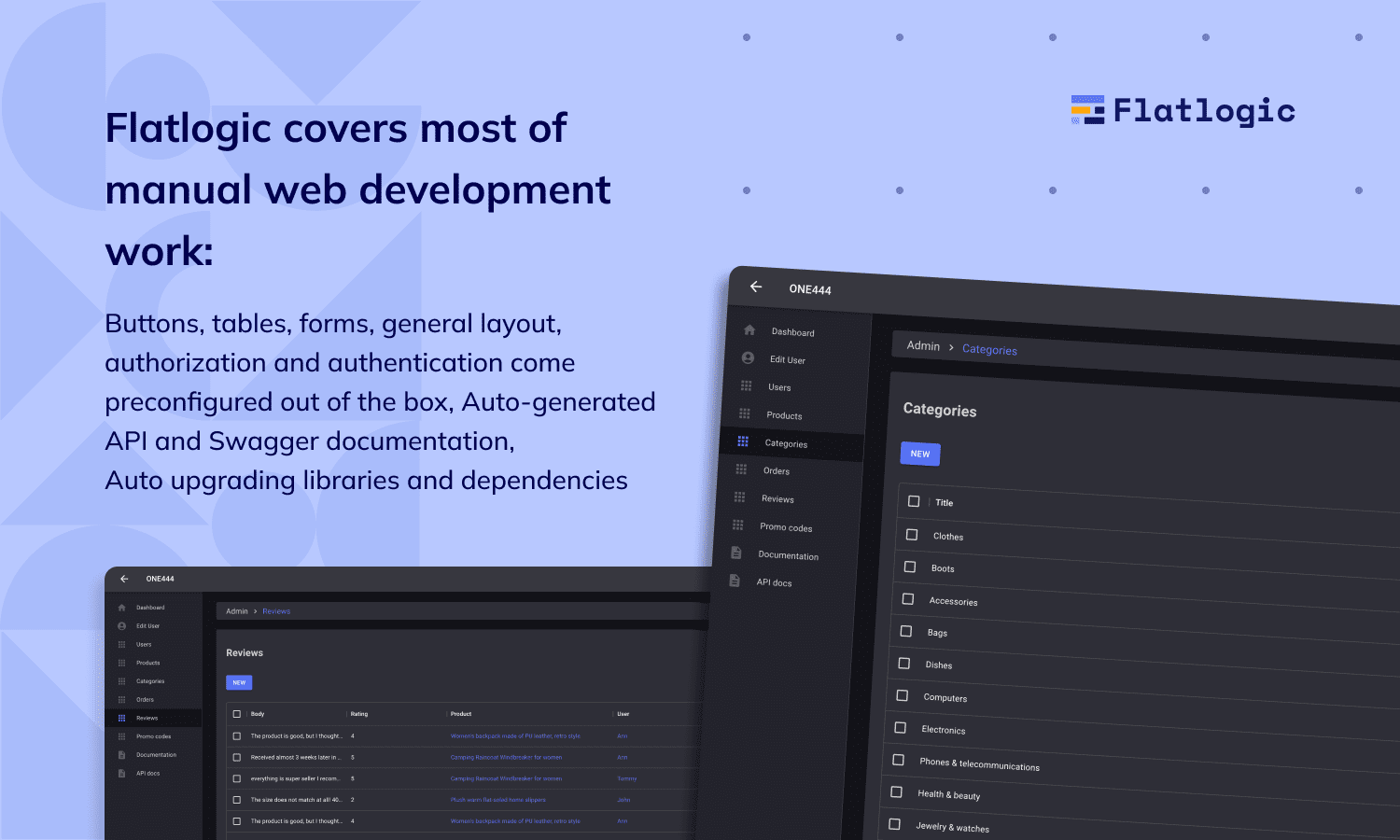1400x840 pixels.
Task: Click the Orders grid icon
Action: [x=741, y=469]
